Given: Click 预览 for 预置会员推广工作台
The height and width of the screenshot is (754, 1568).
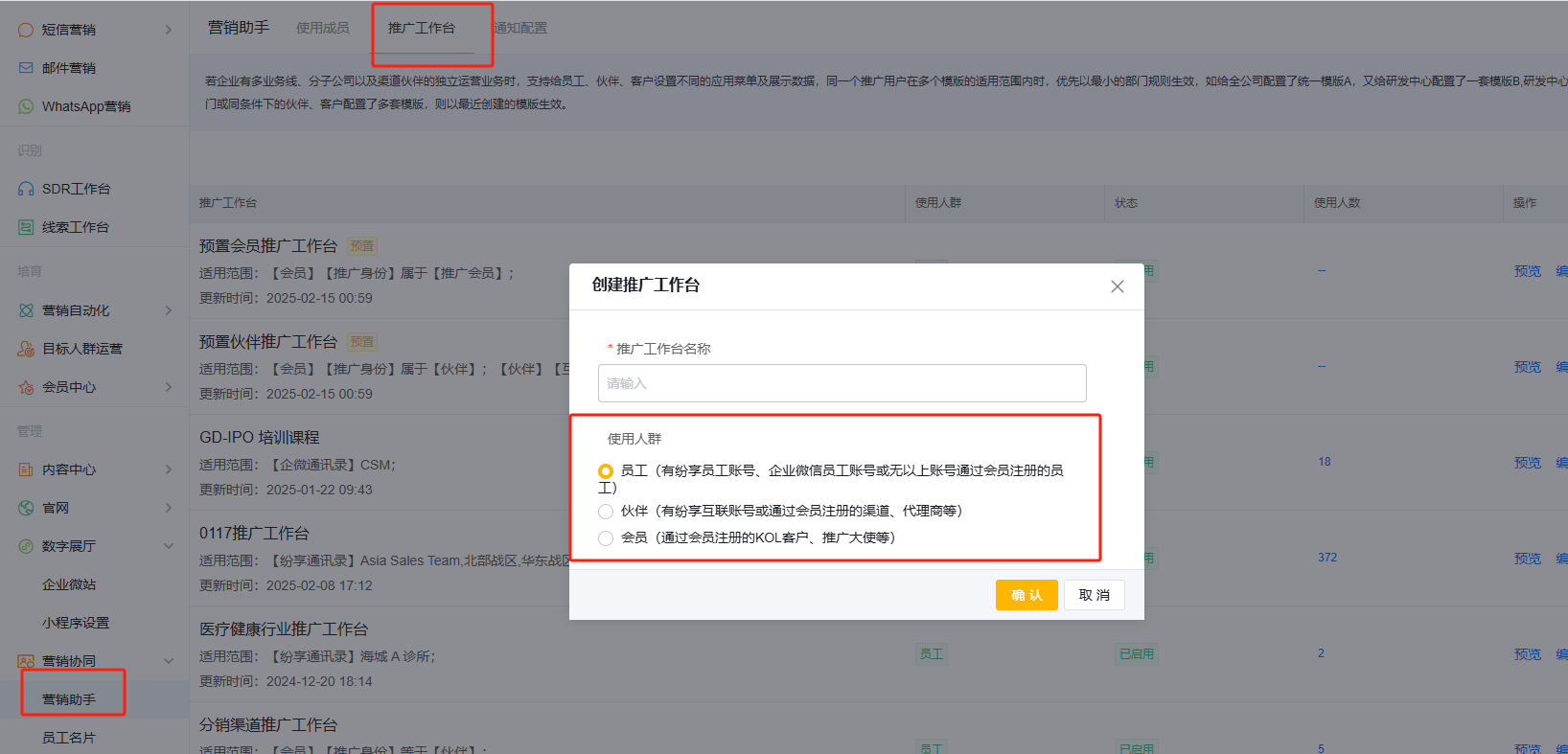Looking at the screenshot, I should pyautogui.click(x=1528, y=271).
